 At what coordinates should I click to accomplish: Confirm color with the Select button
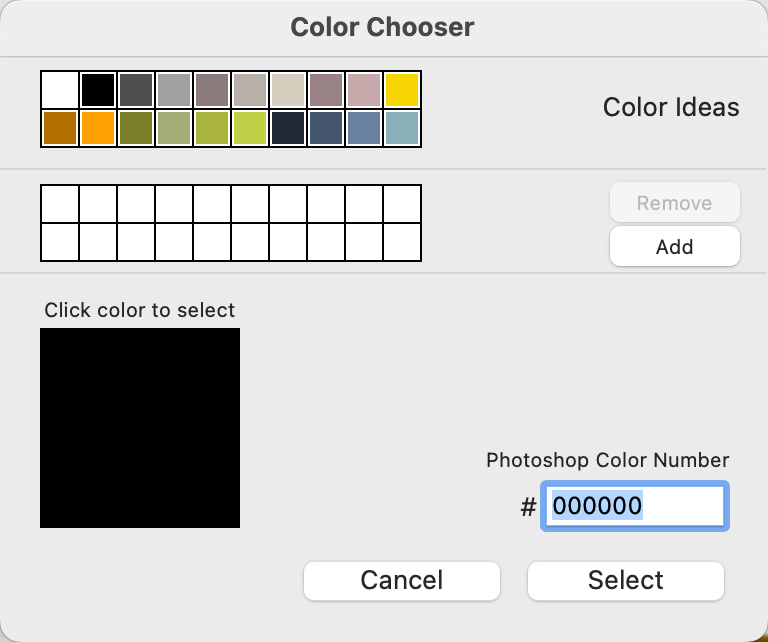click(625, 580)
